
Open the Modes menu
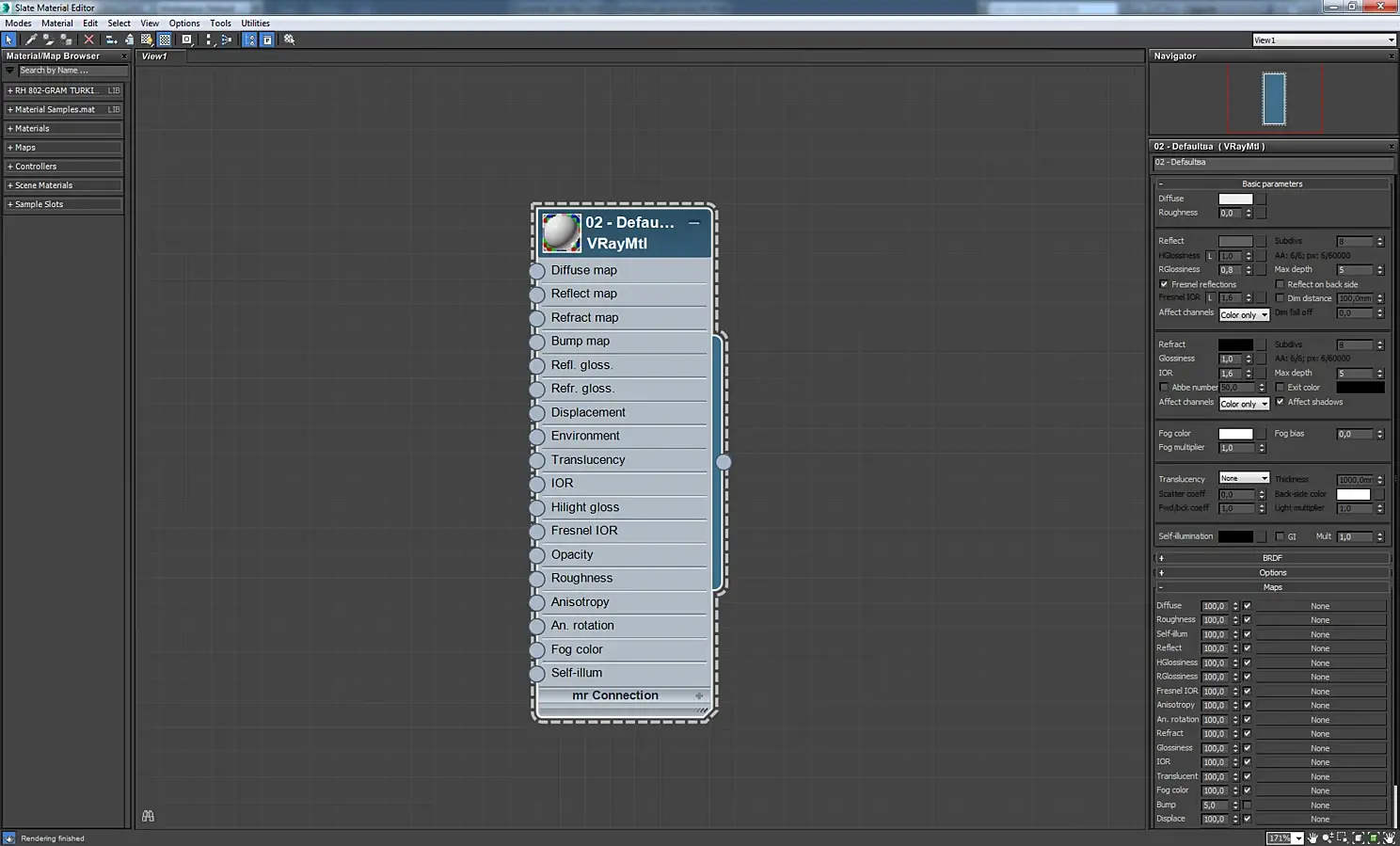coord(18,24)
